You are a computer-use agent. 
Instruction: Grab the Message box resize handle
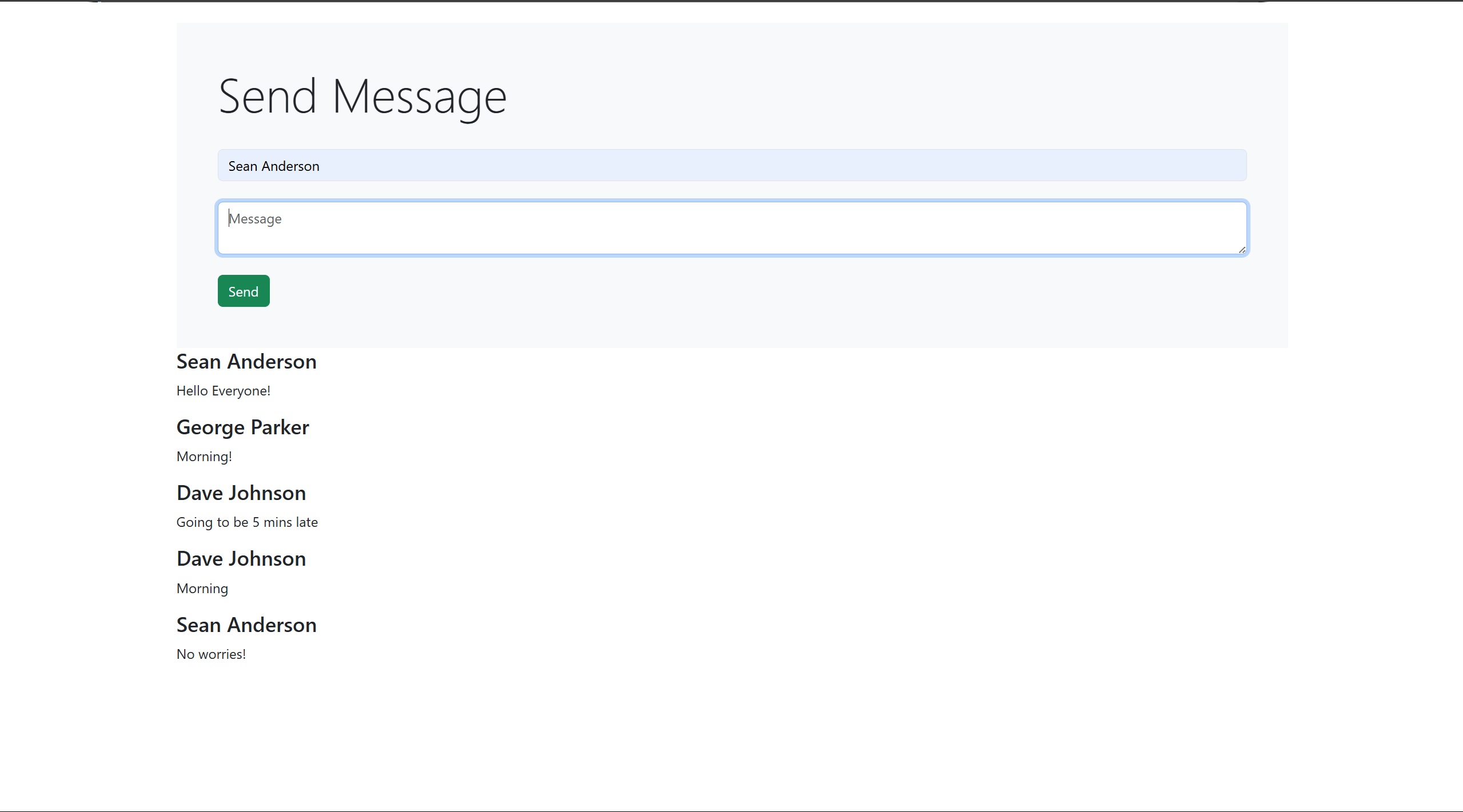coord(1242,250)
